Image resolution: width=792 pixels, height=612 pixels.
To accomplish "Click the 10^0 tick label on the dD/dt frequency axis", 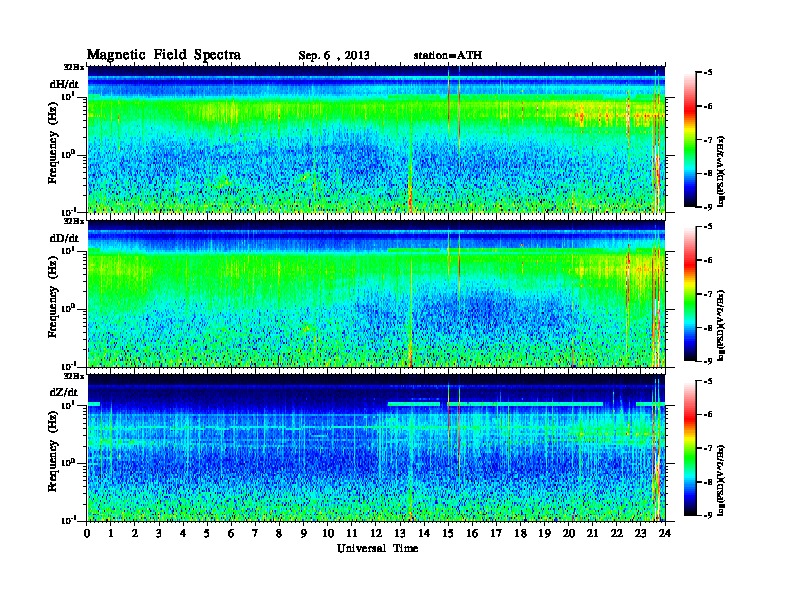I will 68,309.
